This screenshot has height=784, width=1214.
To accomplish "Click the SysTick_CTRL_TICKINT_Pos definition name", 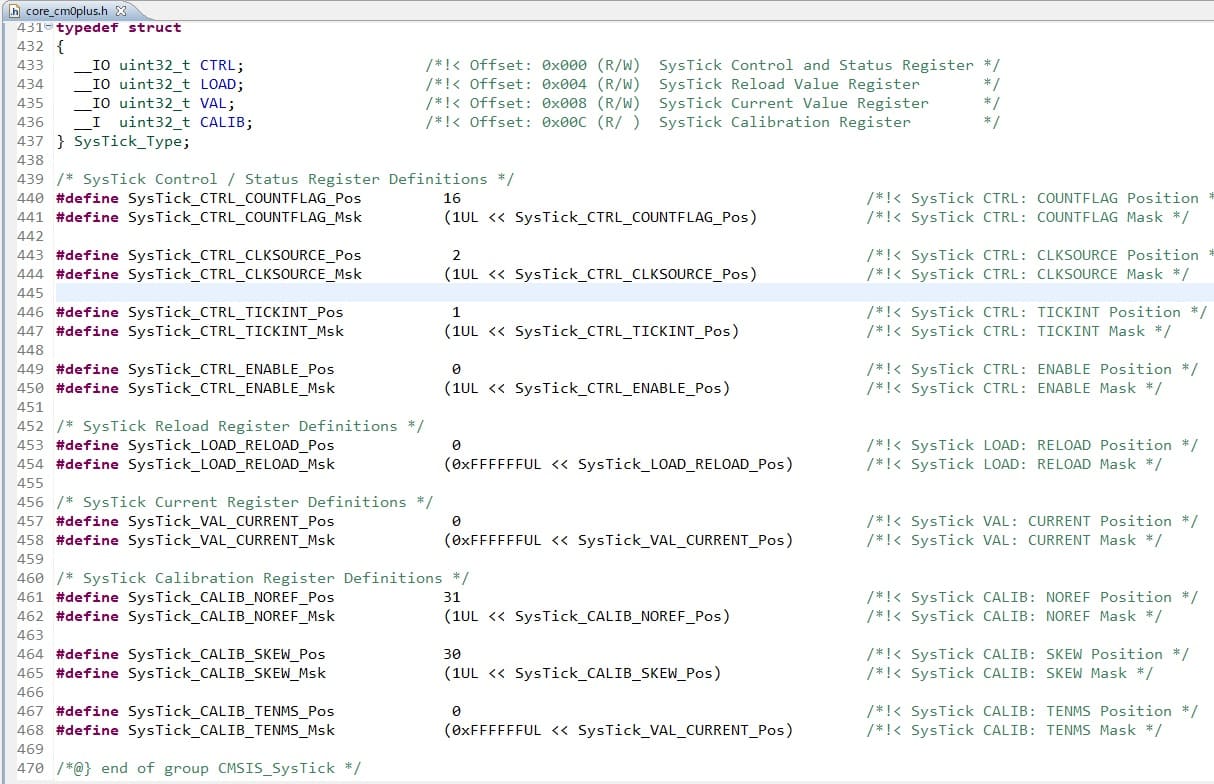I will [235, 312].
